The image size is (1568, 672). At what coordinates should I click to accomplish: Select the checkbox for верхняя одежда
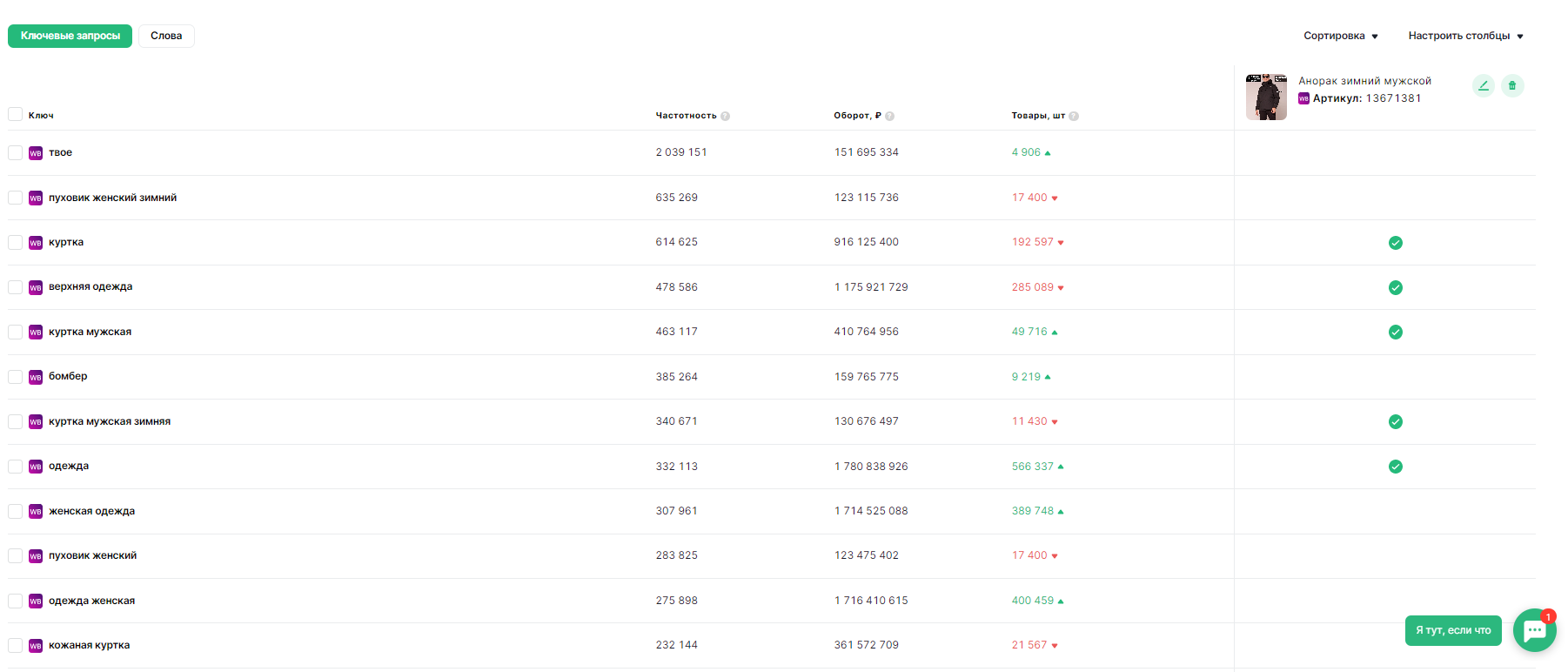click(15, 286)
